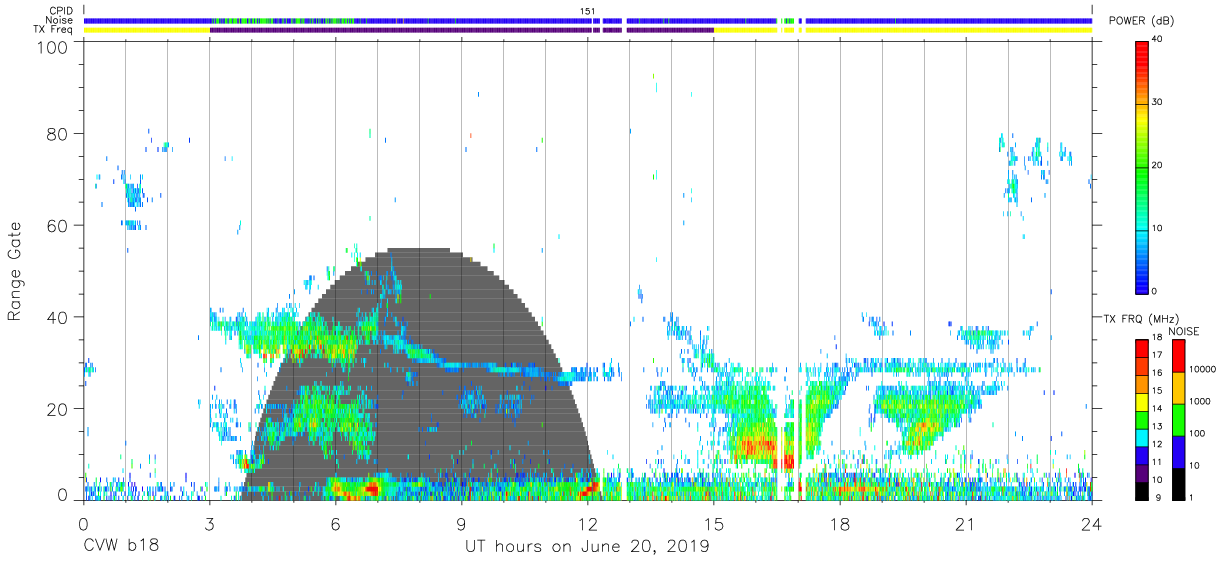Click the 'UT hours on June 20, 2019' label
The image size is (1228, 567).
(x=587, y=547)
